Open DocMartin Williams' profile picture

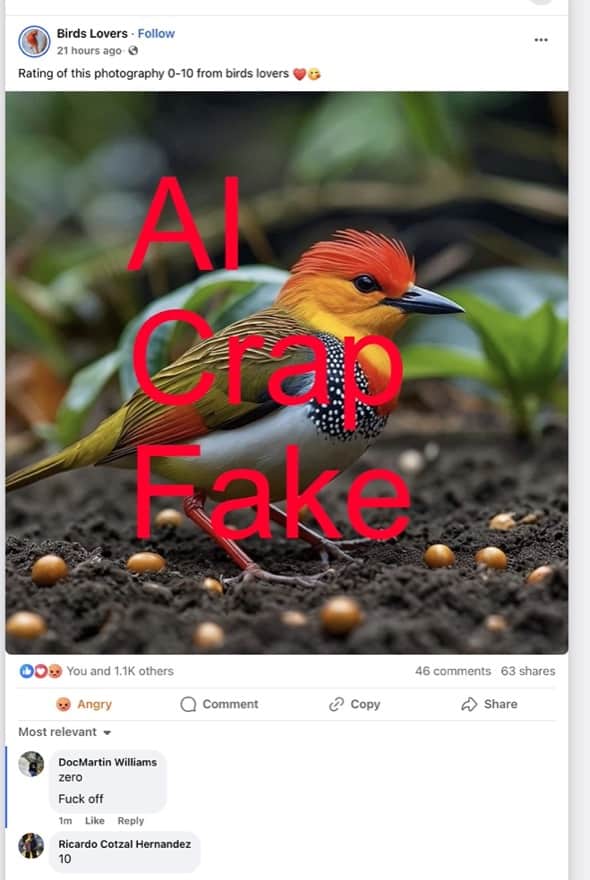(x=31, y=764)
